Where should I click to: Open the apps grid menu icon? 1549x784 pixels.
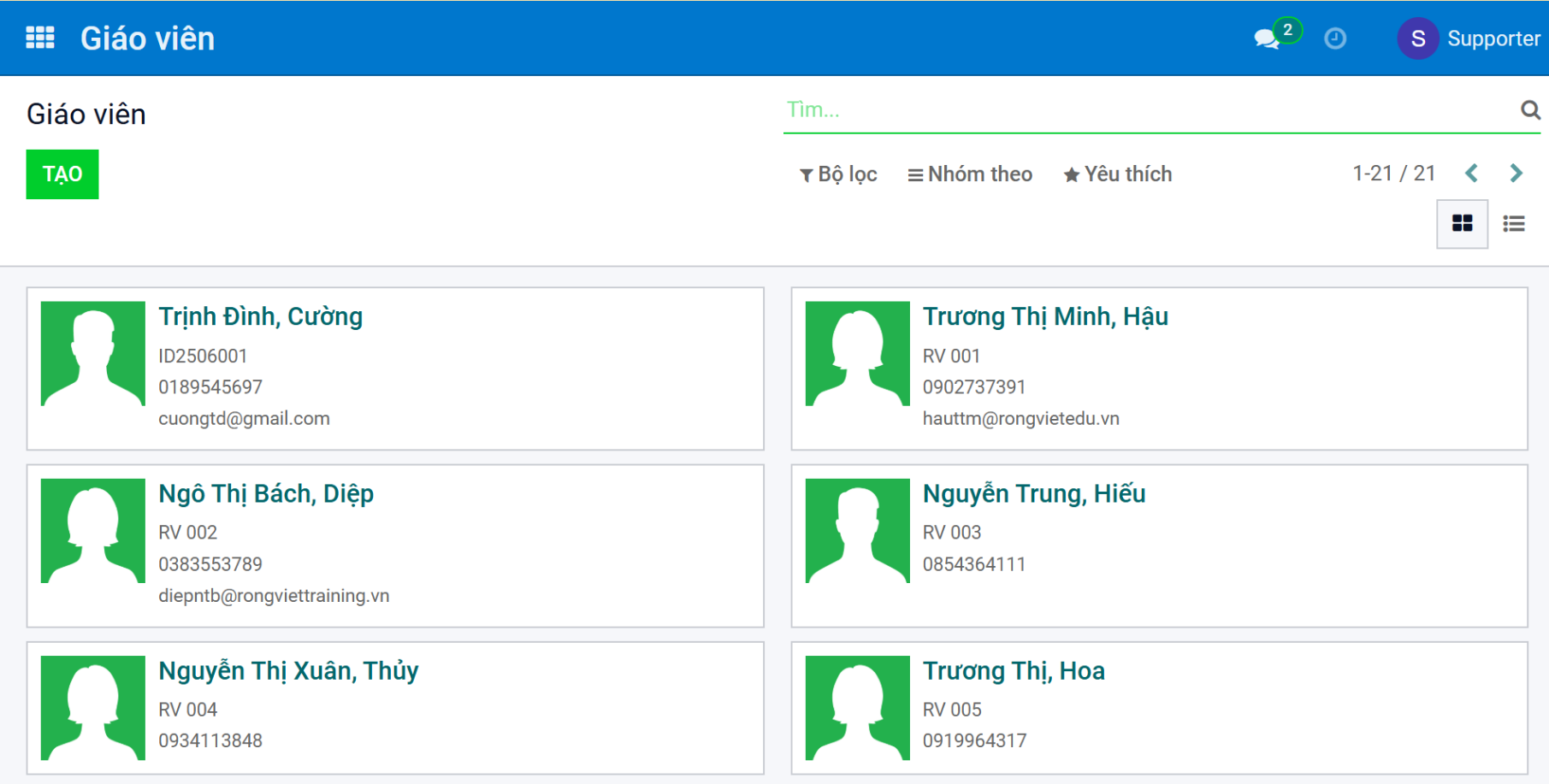click(40, 38)
